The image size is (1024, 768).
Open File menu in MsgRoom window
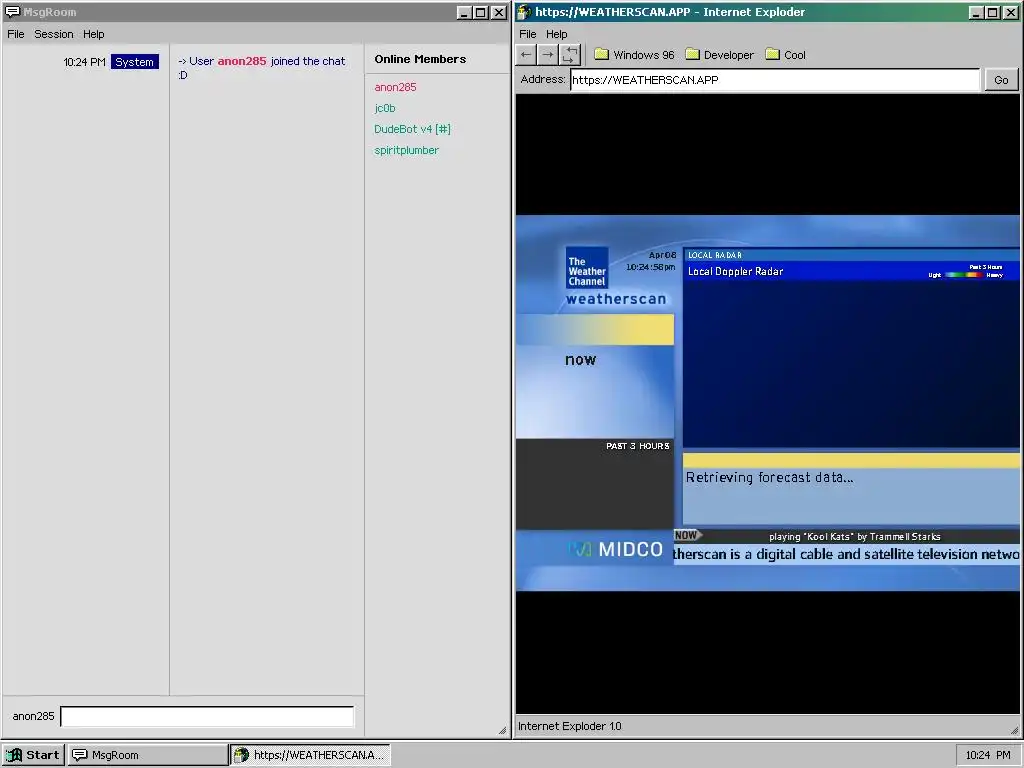pyautogui.click(x=16, y=34)
